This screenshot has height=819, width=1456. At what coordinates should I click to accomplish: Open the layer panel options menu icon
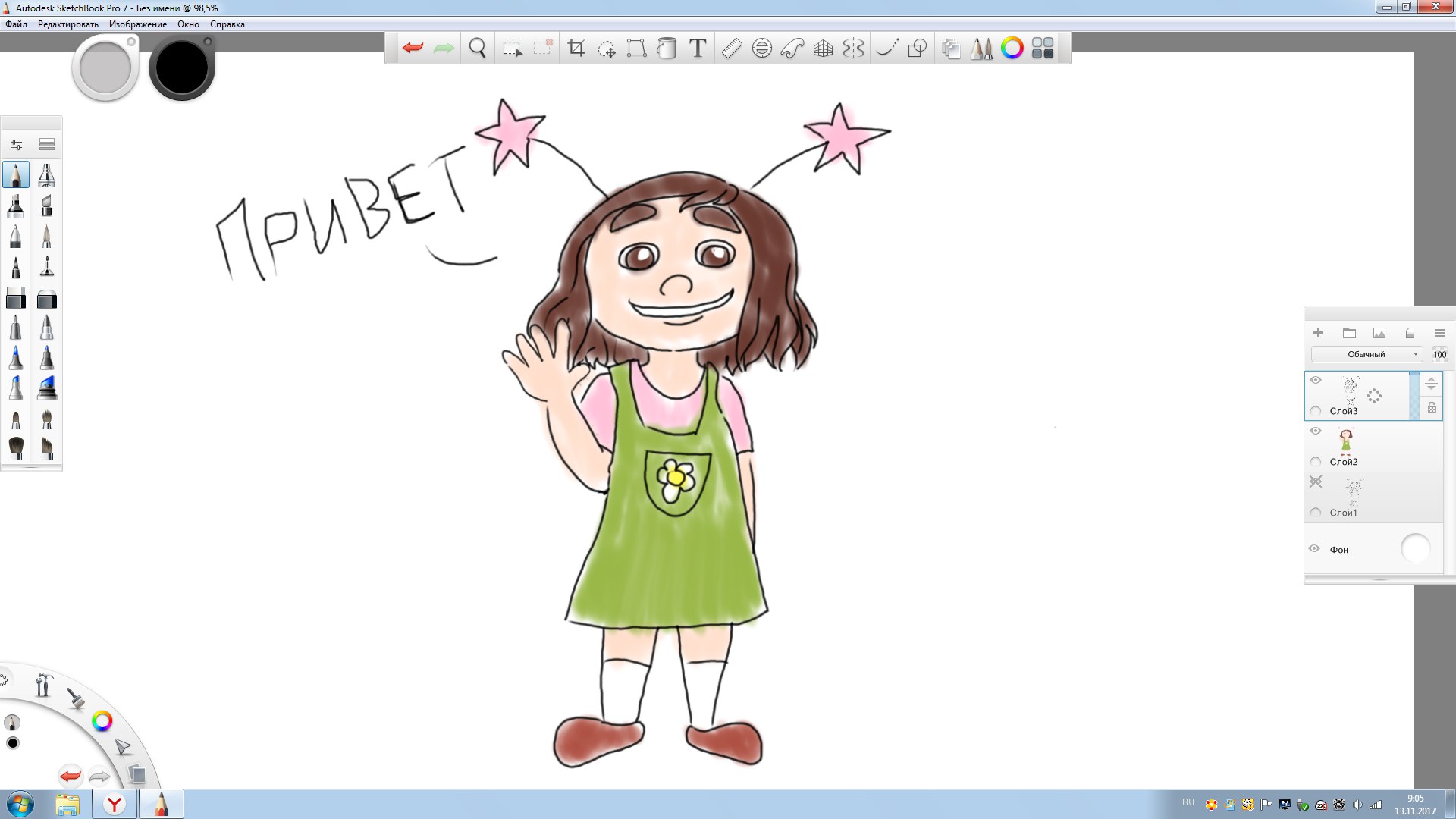tap(1439, 333)
